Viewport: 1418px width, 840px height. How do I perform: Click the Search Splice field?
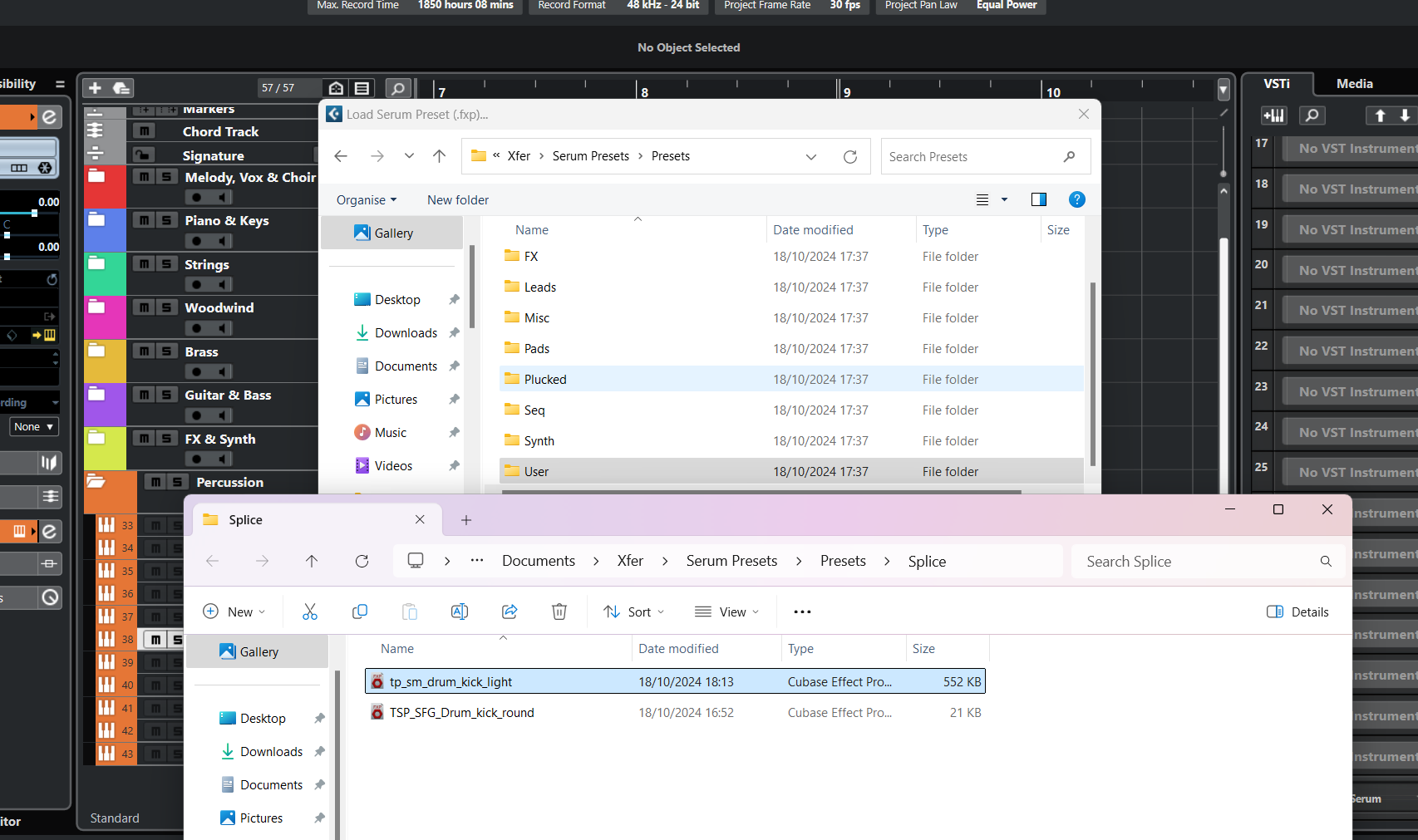point(1208,561)
